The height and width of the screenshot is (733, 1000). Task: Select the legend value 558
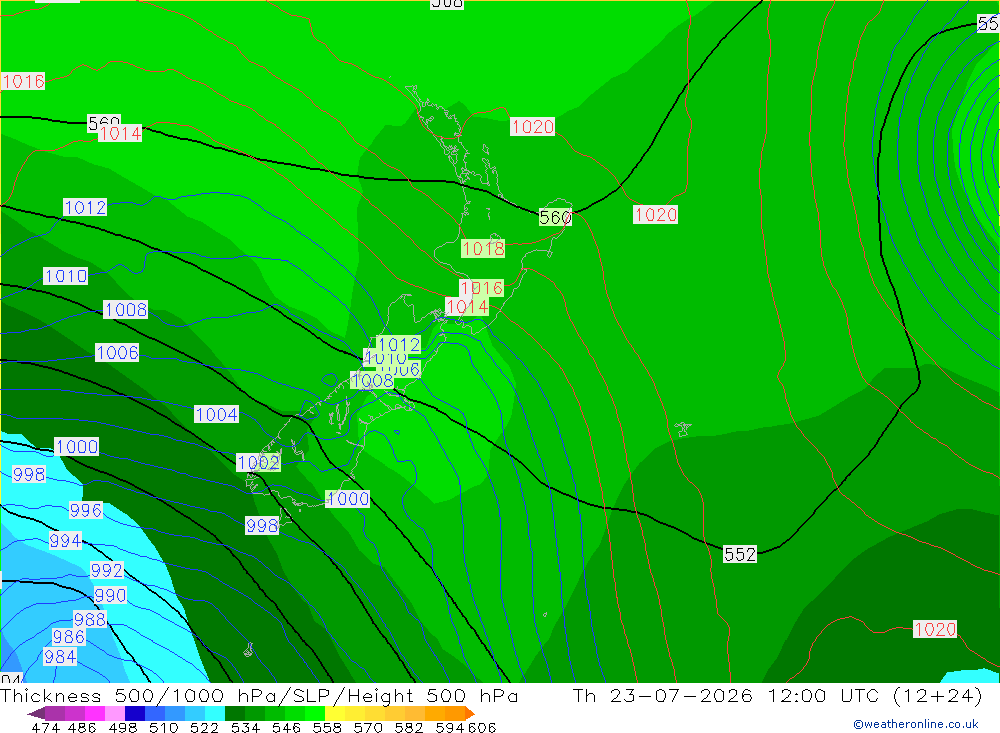(x=327, y=727)
